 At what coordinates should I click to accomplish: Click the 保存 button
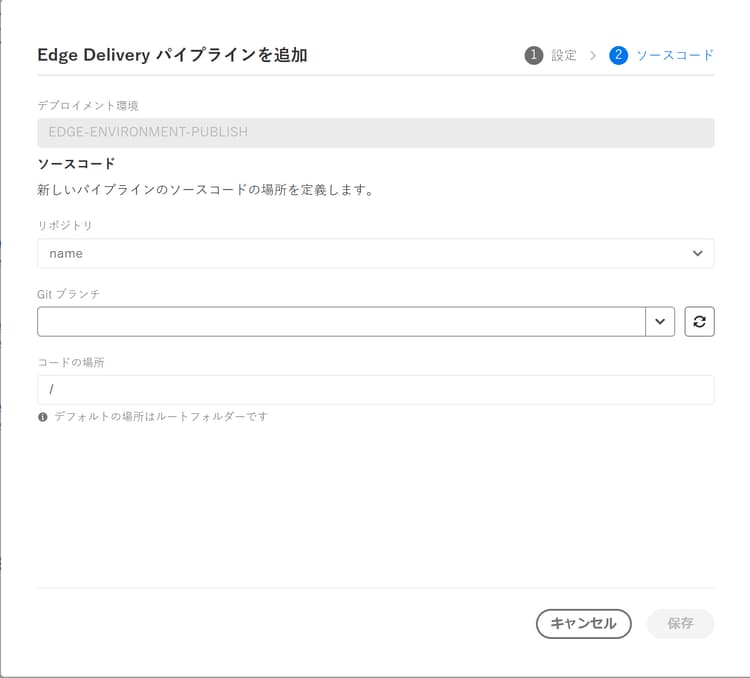coord(680,623)
